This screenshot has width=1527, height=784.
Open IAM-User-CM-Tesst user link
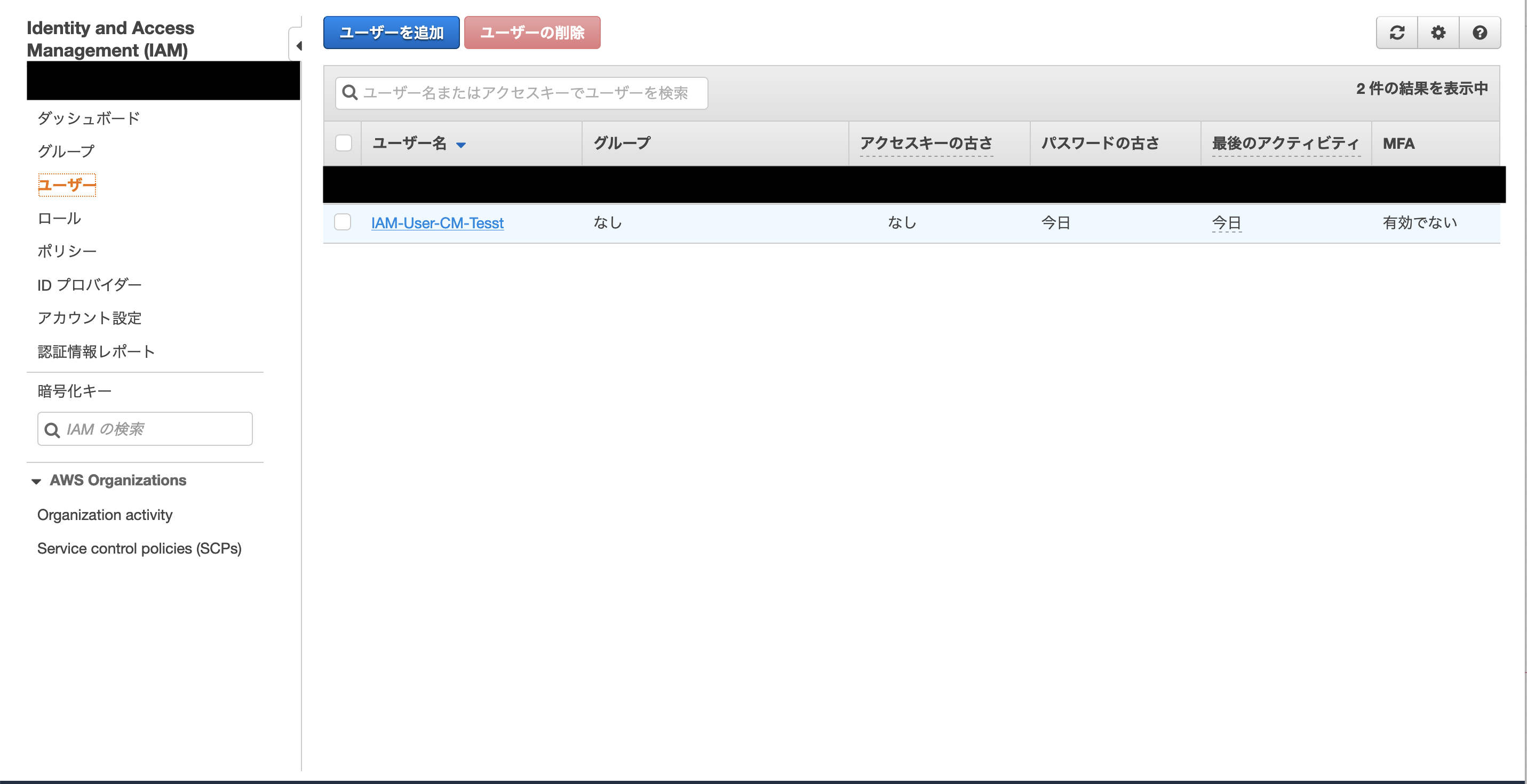438,223
